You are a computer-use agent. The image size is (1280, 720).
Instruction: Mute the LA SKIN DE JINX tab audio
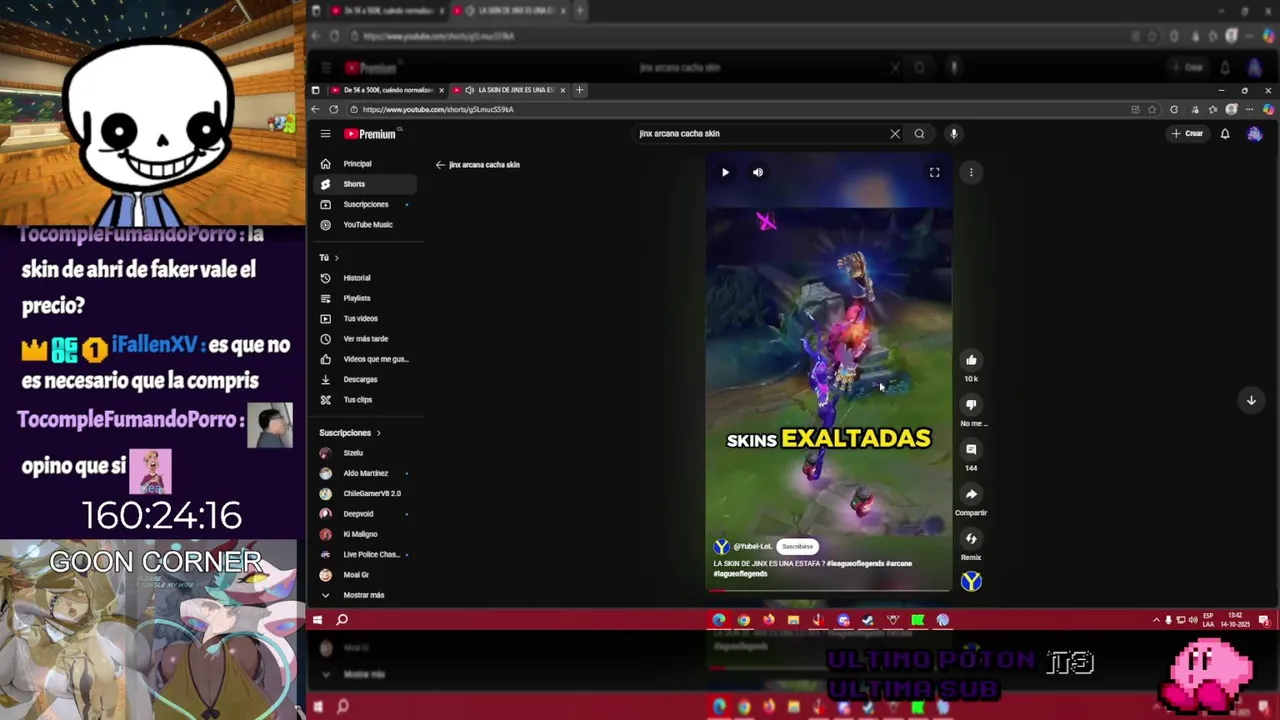tap(470, 90)
